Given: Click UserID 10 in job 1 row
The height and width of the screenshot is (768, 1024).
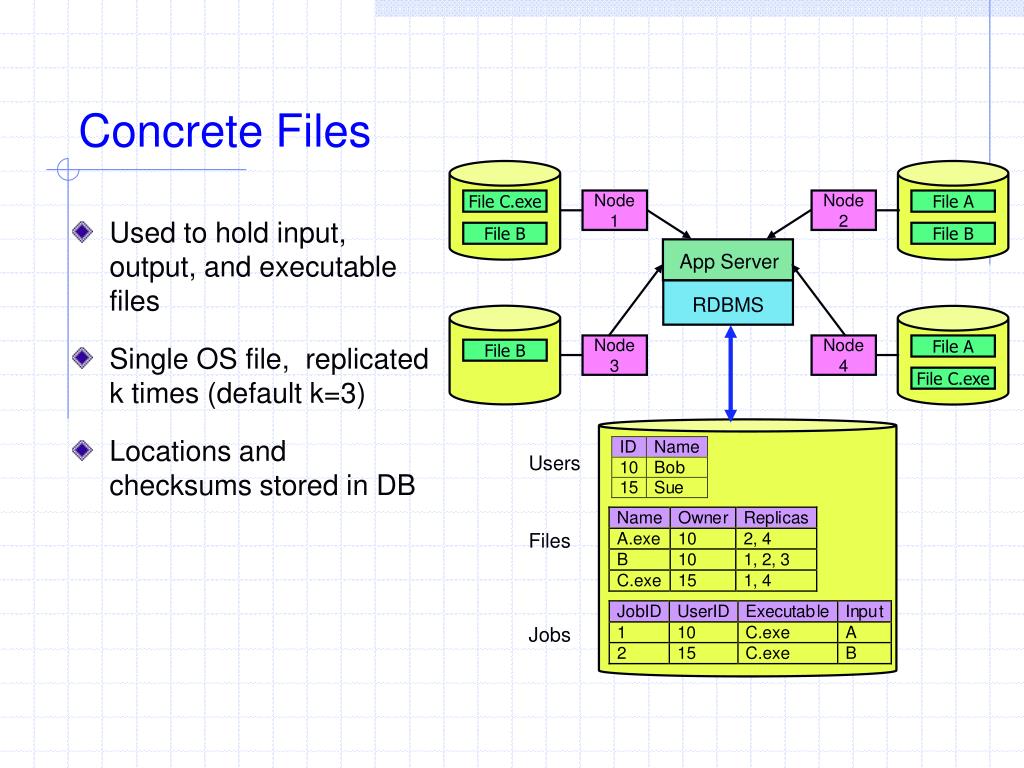Looking at the screenshot, I should (703, 632).
